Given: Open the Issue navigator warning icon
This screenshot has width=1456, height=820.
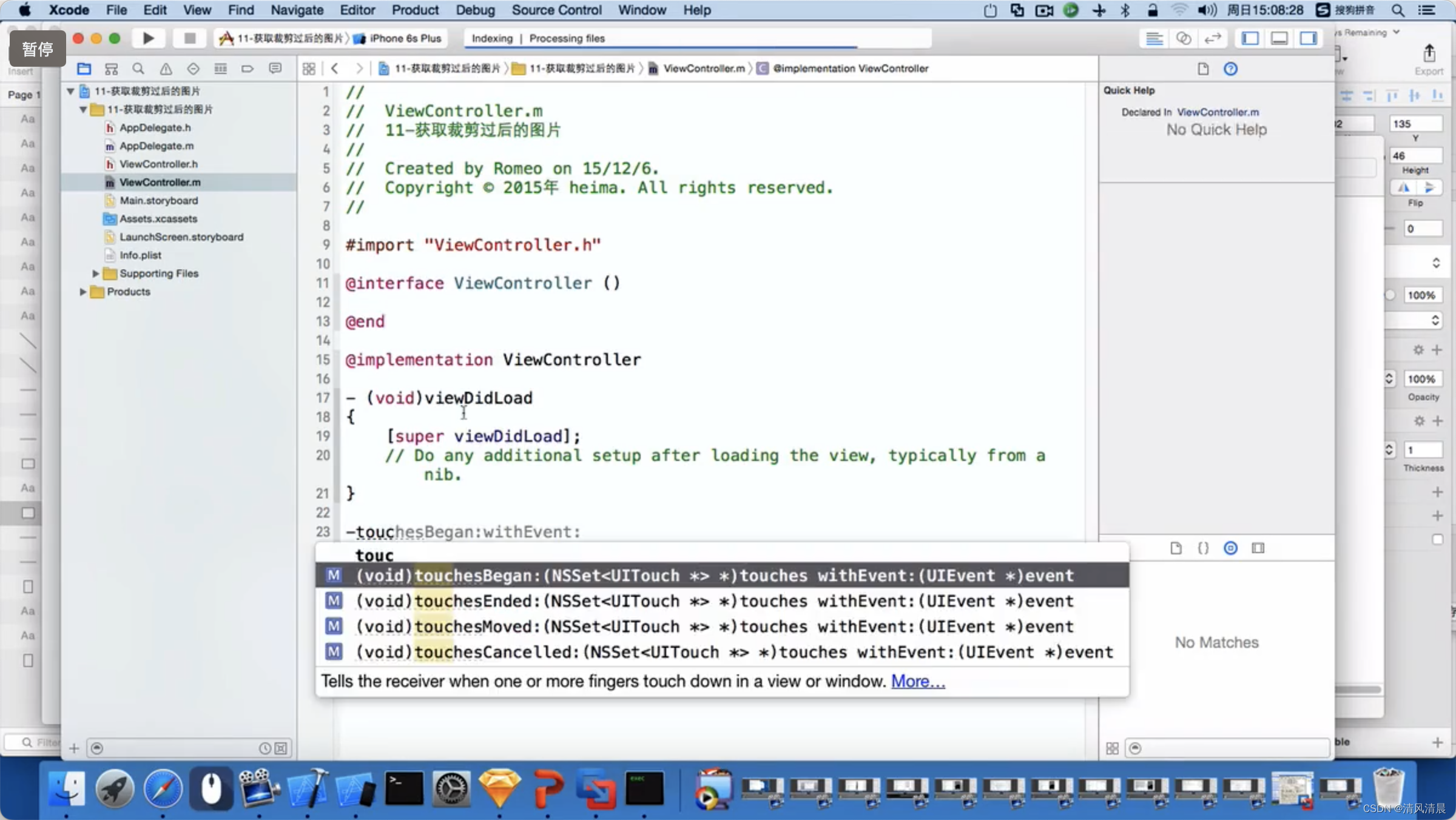Looking at the screenshot, I should pos(166,69).
